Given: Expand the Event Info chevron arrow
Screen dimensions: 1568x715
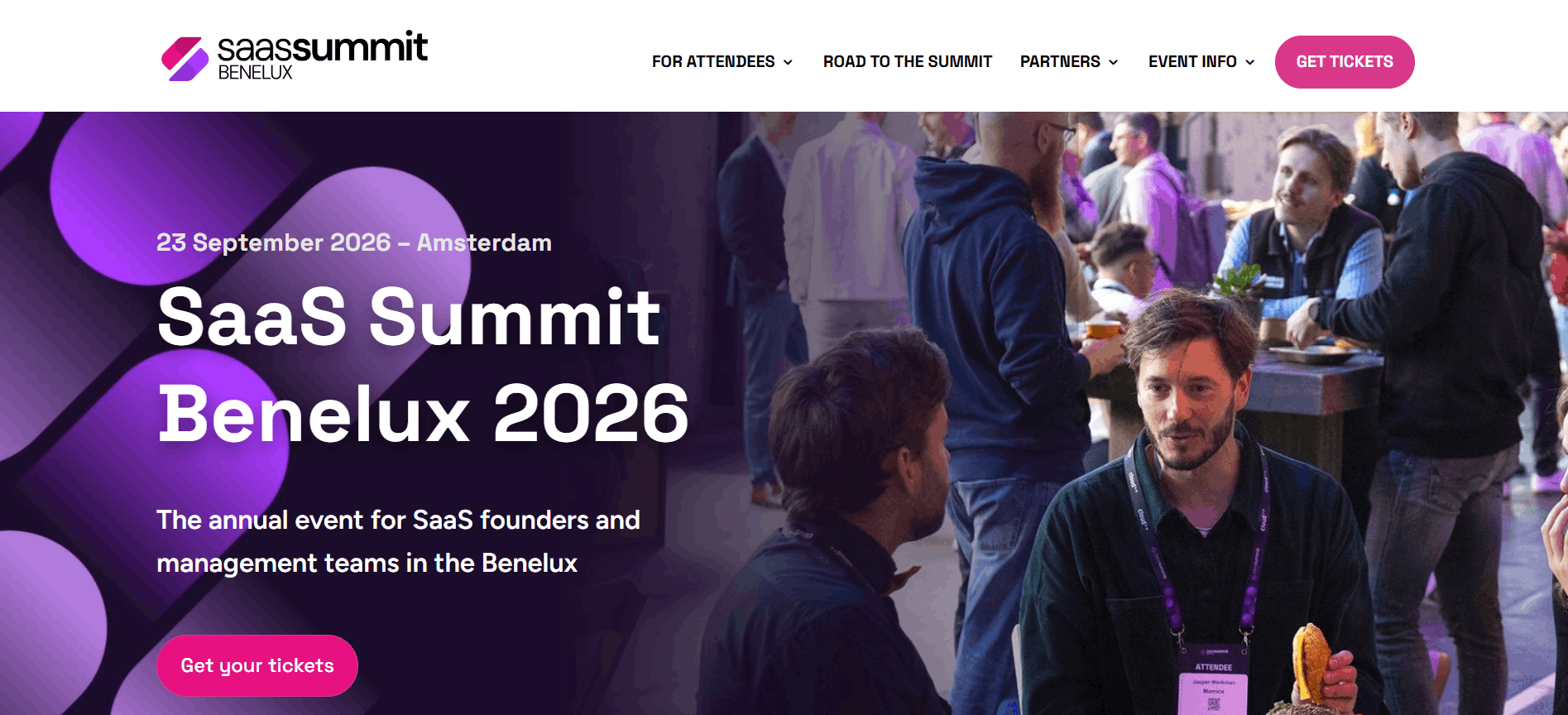Looking at the screenshot, I should (1249, 62).
